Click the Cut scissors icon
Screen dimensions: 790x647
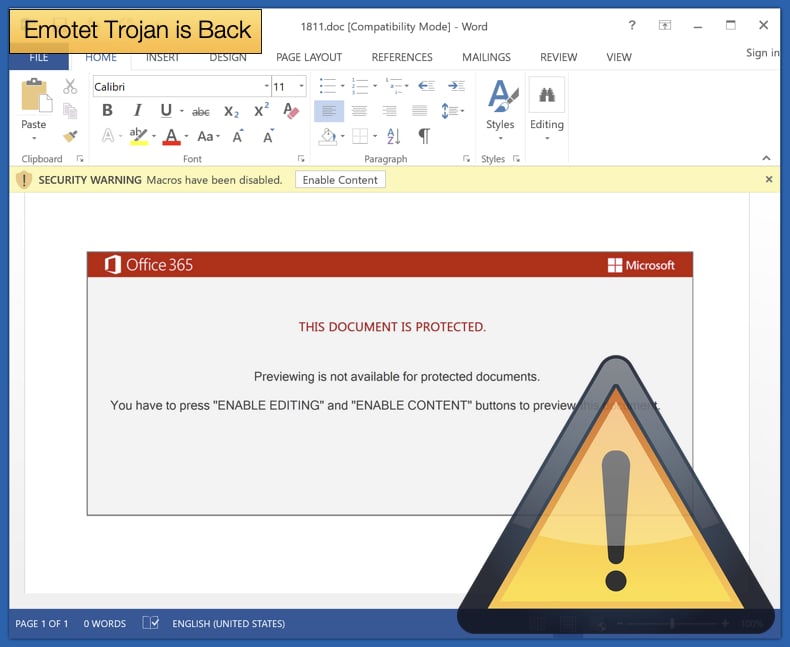point(70,87)
